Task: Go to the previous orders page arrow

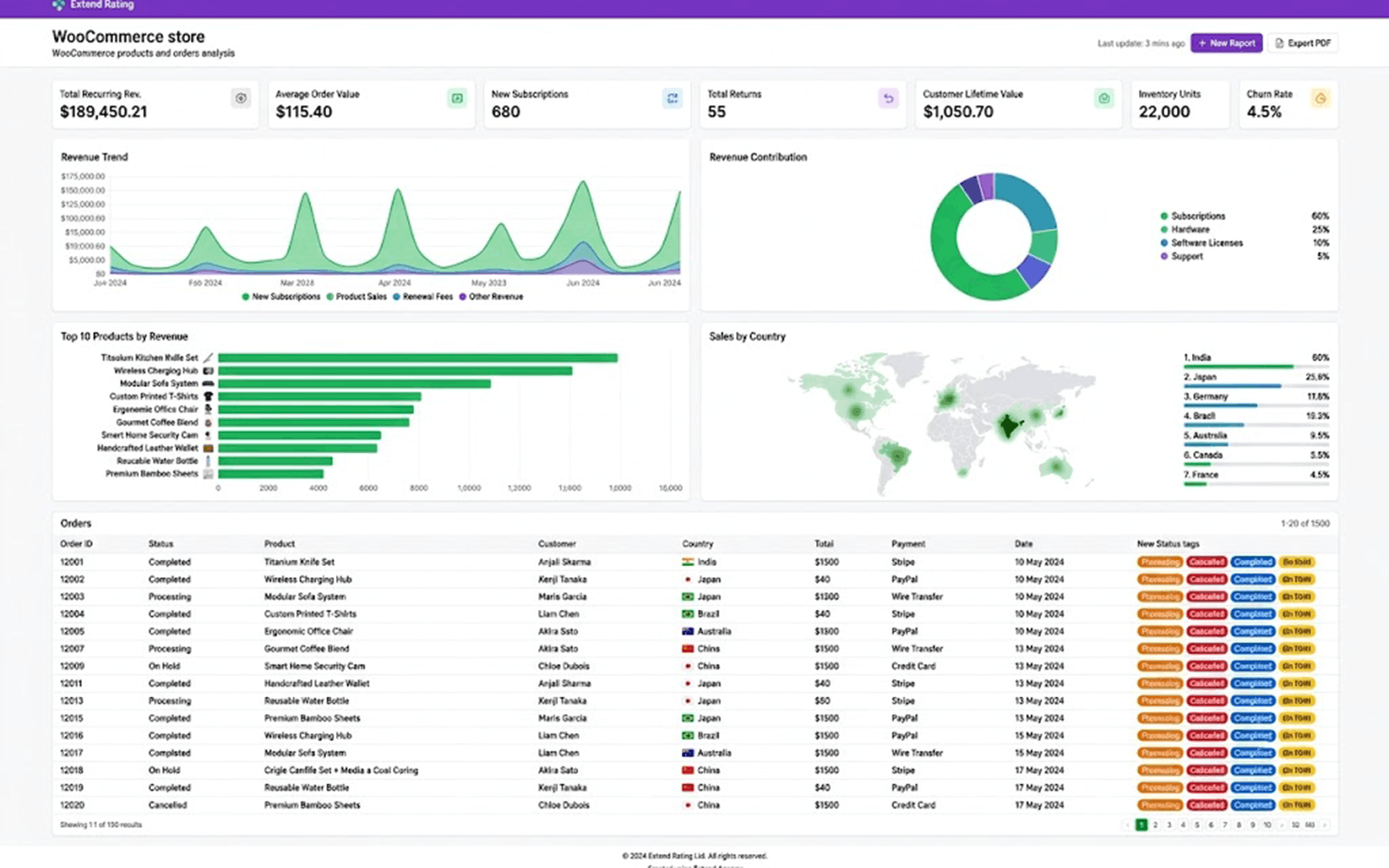Action: pos(1127,825)
